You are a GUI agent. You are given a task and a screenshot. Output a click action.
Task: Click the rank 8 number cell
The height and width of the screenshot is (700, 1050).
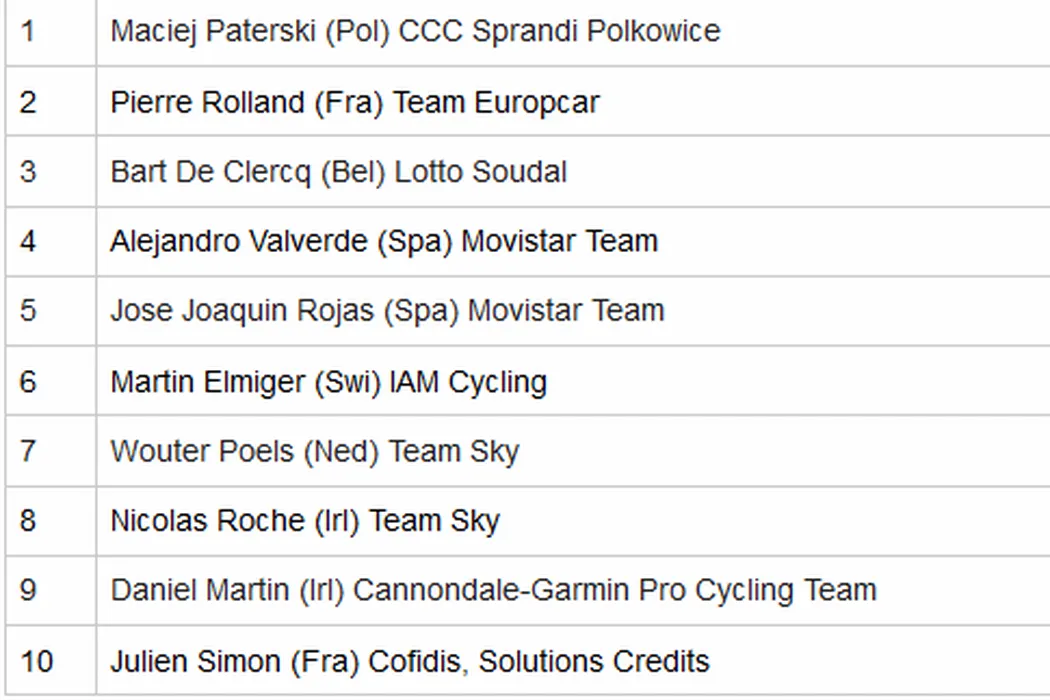coord(28,521)
